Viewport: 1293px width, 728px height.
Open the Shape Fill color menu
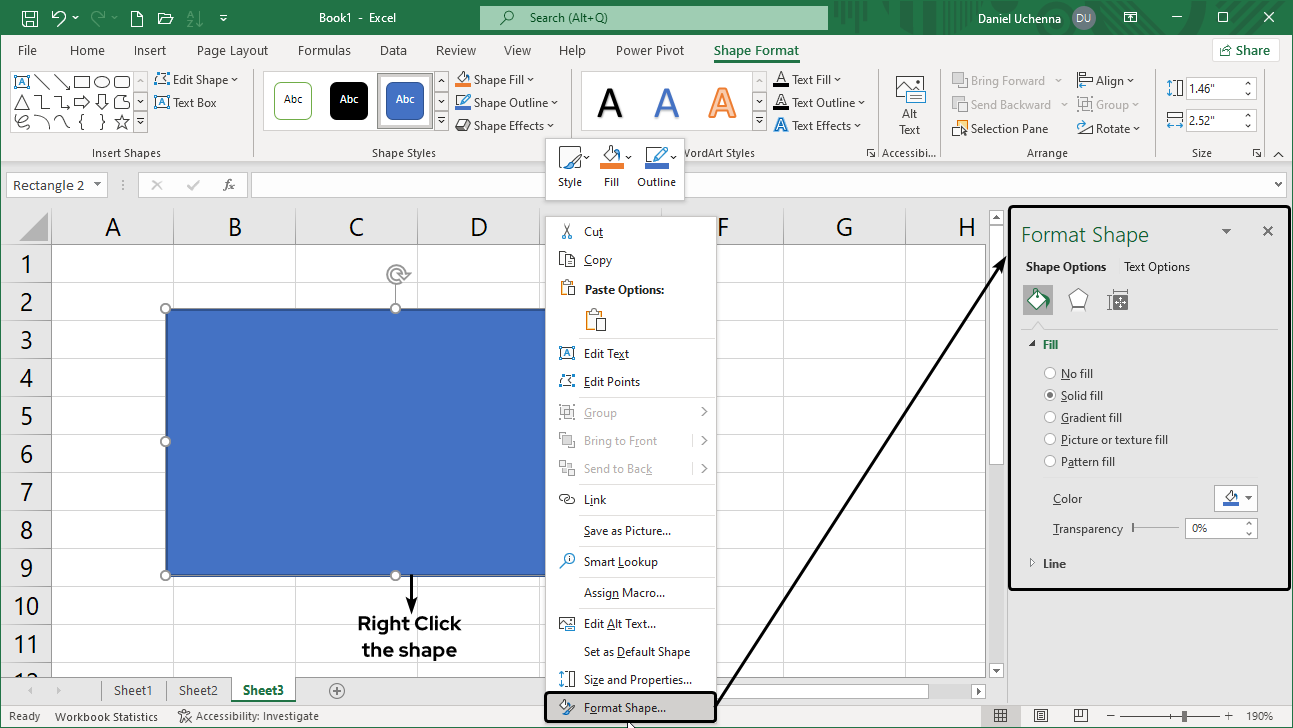[x=496, y=79]
